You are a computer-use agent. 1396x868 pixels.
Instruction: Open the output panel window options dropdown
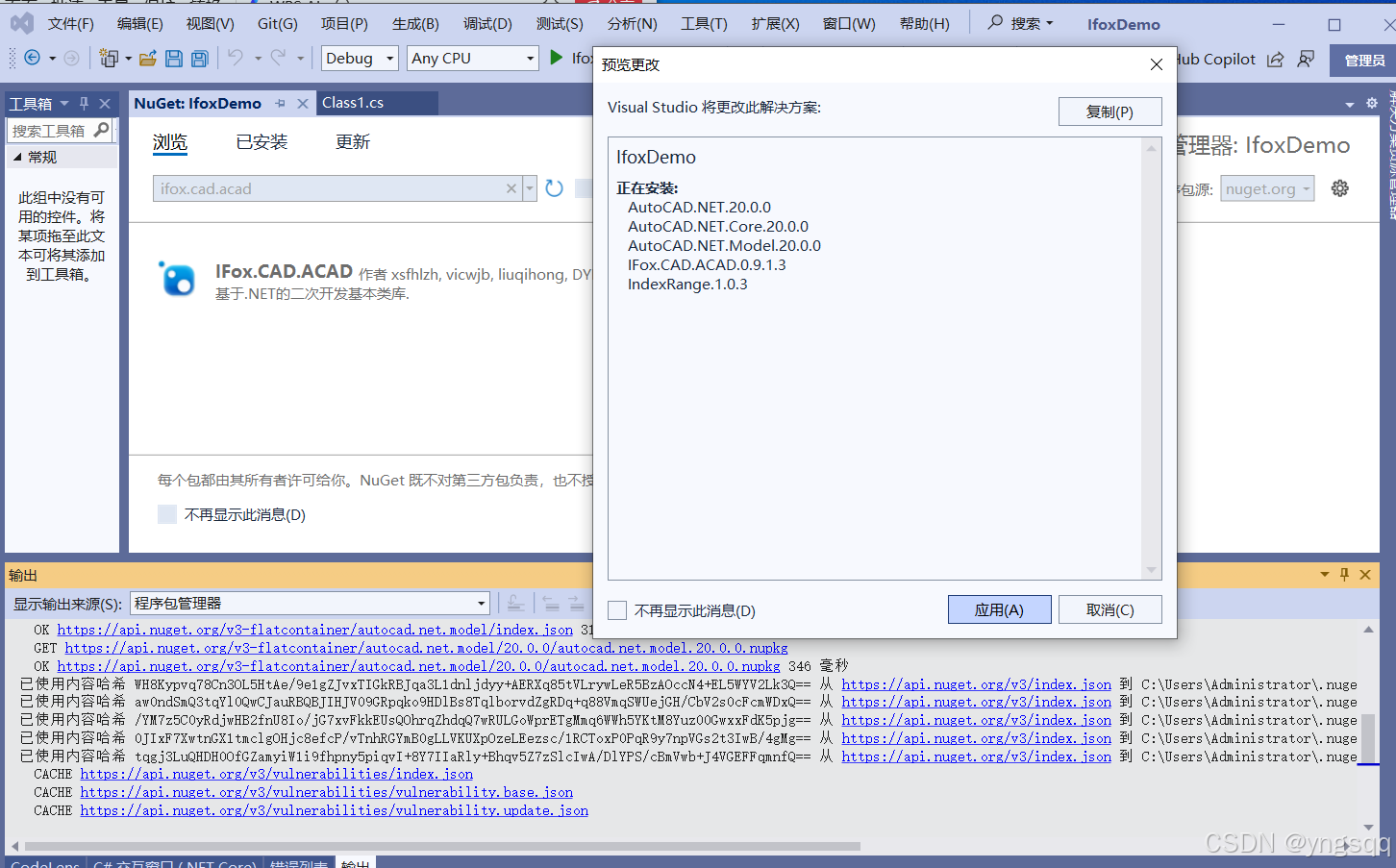(1325, 575)
